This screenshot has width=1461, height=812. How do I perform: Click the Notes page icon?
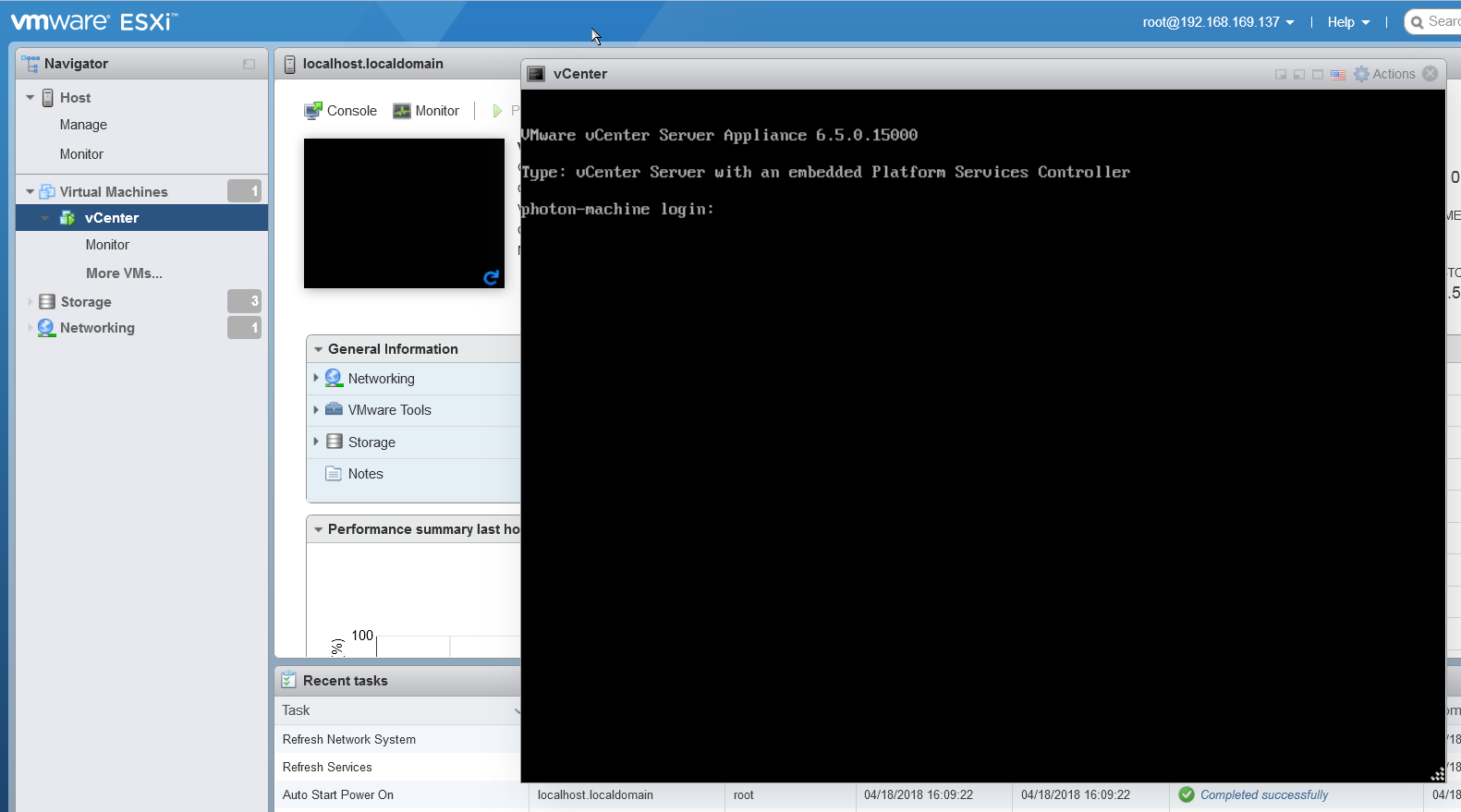334,474
